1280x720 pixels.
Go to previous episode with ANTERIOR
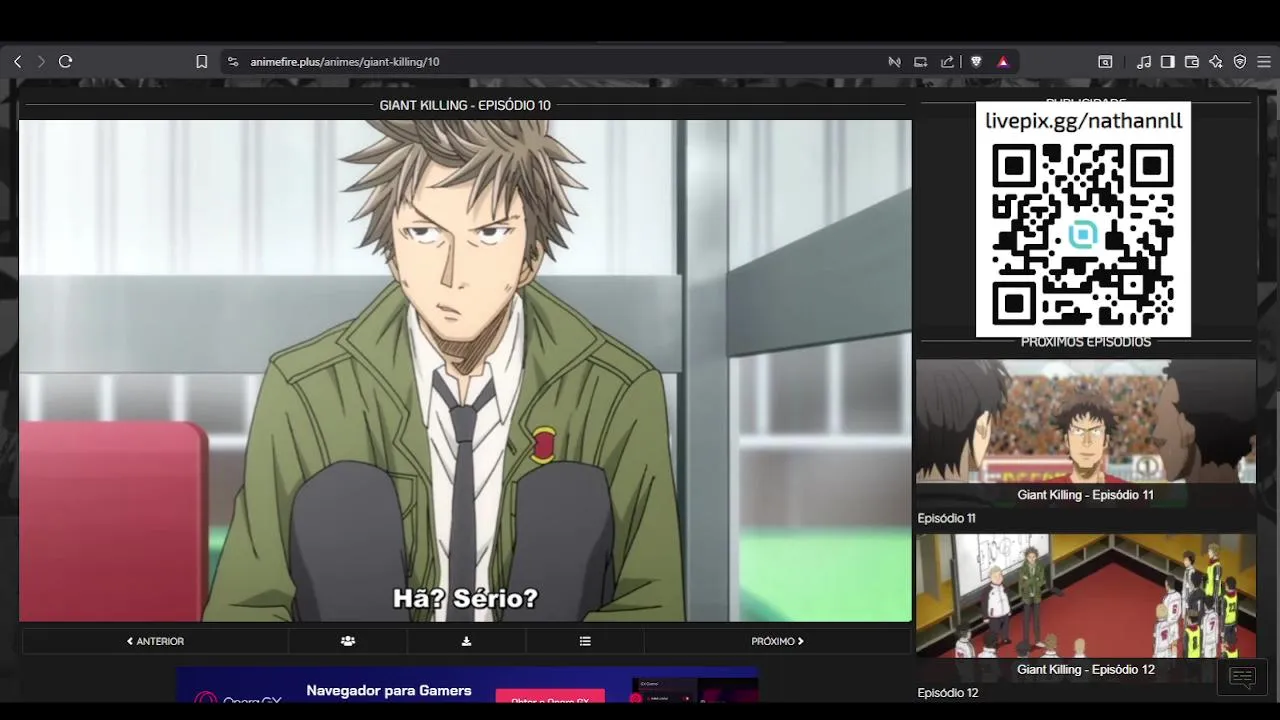click(x=155, y=641)
